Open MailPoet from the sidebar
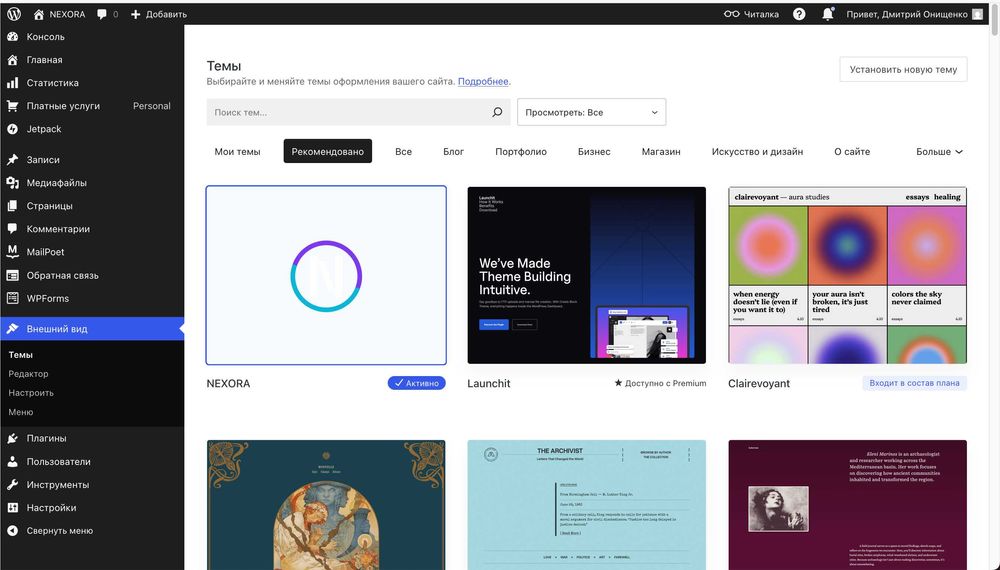Viewport: 1000px width, 570px height. [x=45, y=252]
